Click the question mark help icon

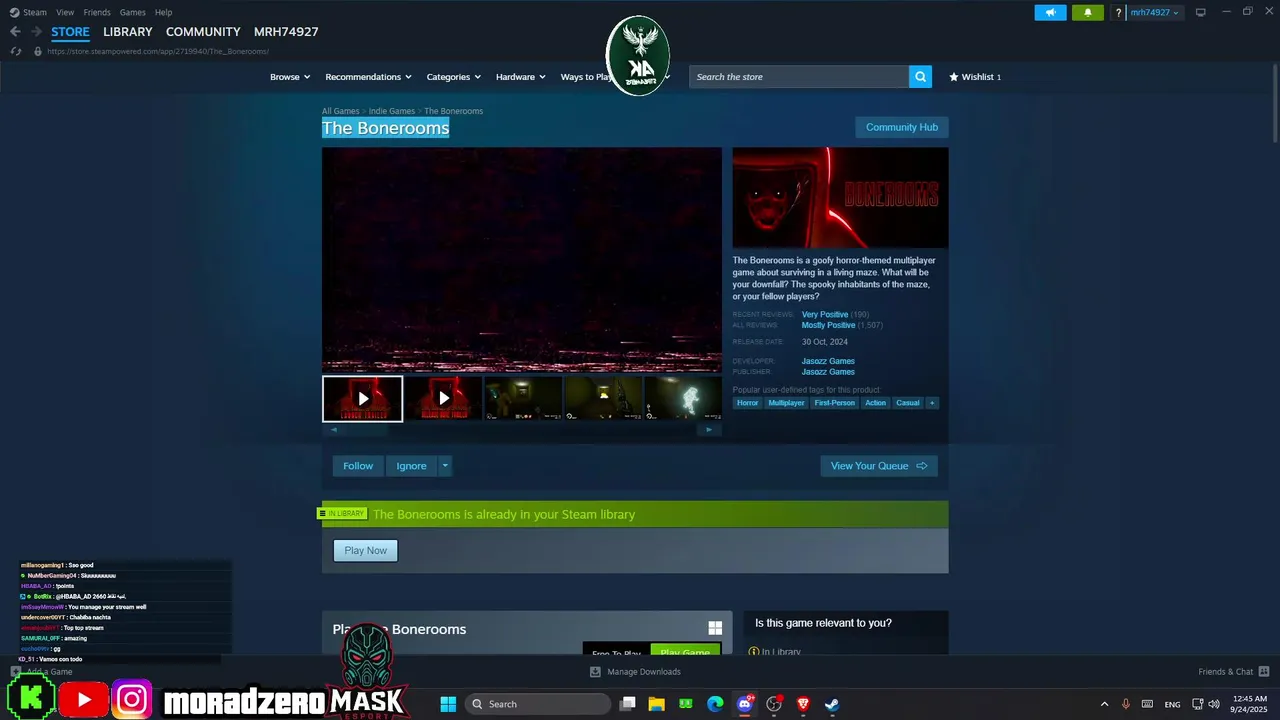click(1118, 12)
